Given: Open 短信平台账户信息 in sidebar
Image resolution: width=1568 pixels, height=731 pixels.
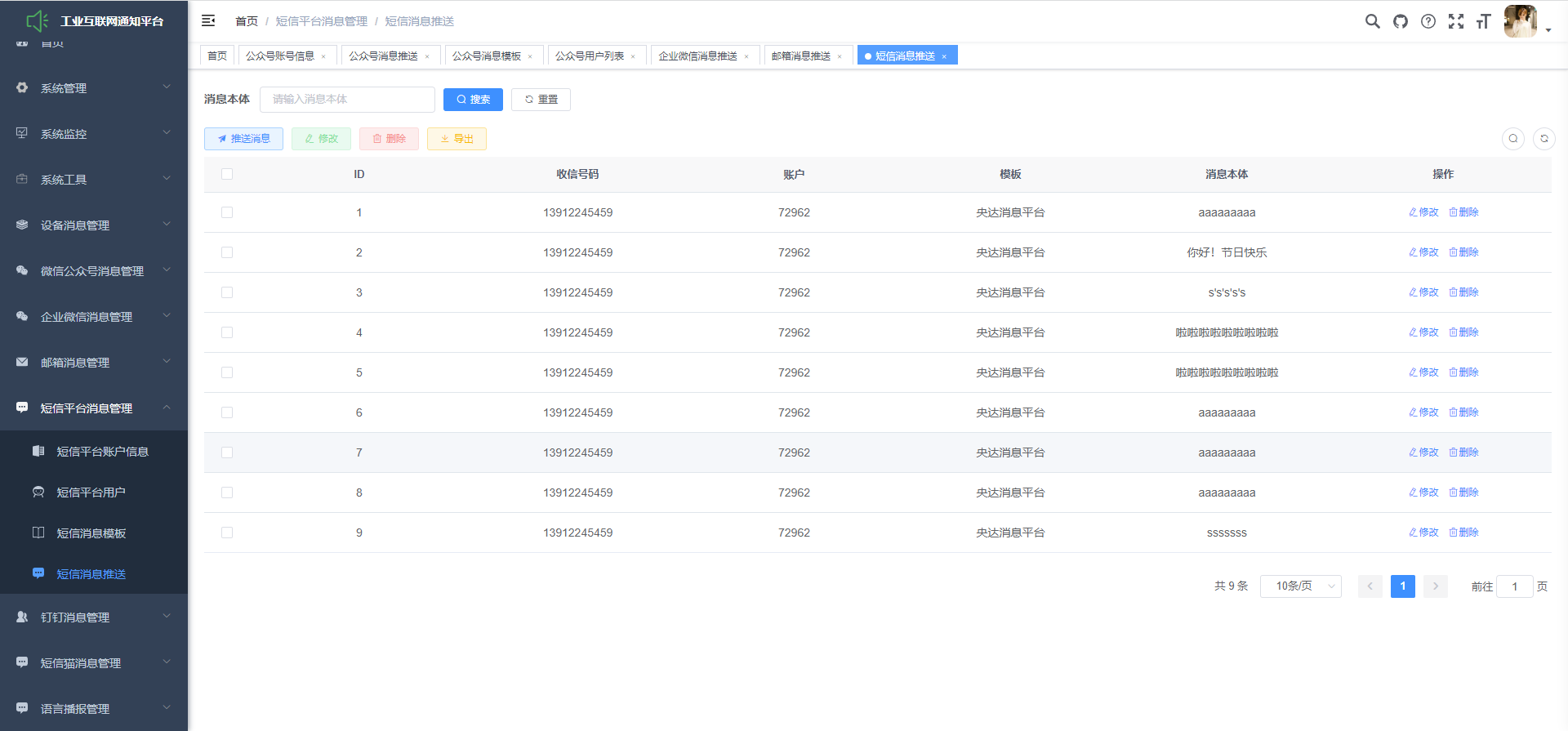Looking at the screenshot, I should coord(94,452).
